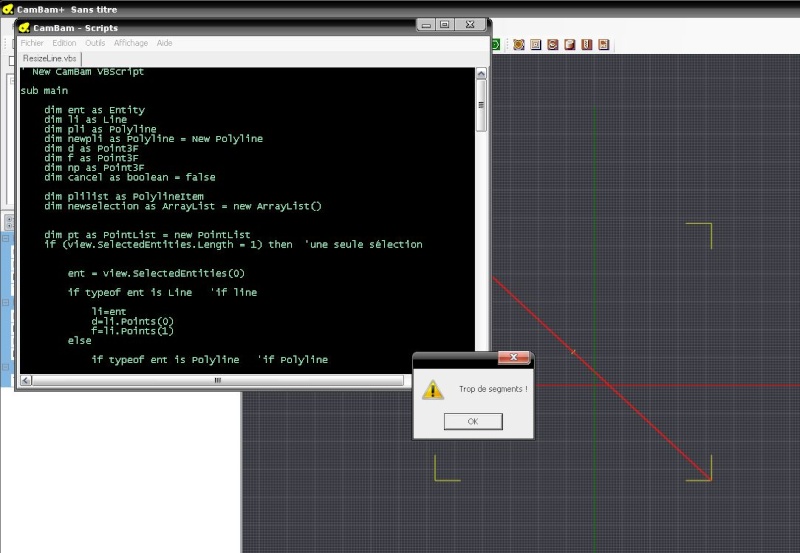Viewport: 800px width, 553px height.
Task: Place cursor on the 'sub main' line
Action: point(44,91)
